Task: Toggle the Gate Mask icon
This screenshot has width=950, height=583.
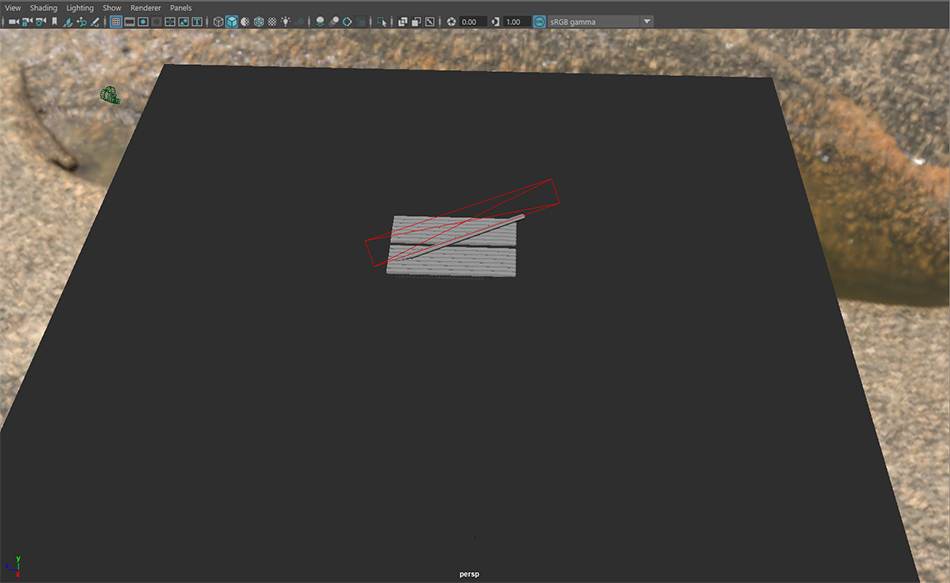Action: (156, 22)
